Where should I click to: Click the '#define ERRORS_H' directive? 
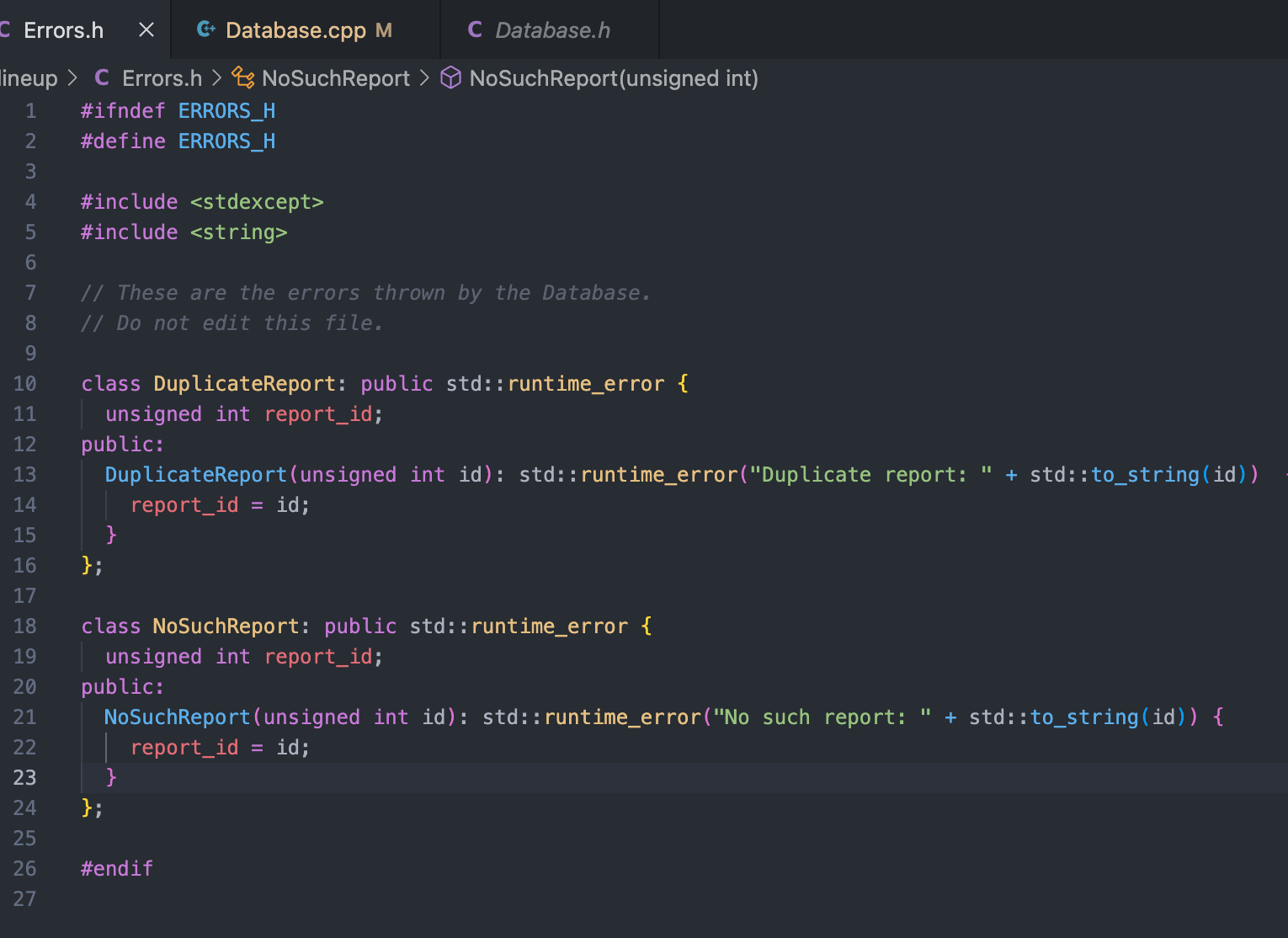click(x=178, y=141)
